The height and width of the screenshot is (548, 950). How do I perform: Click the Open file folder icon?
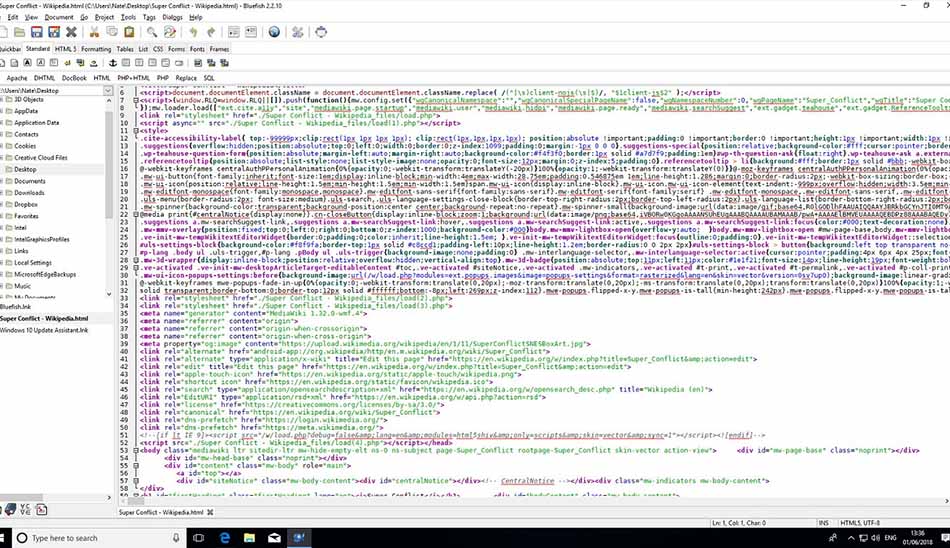coord(19,32)
